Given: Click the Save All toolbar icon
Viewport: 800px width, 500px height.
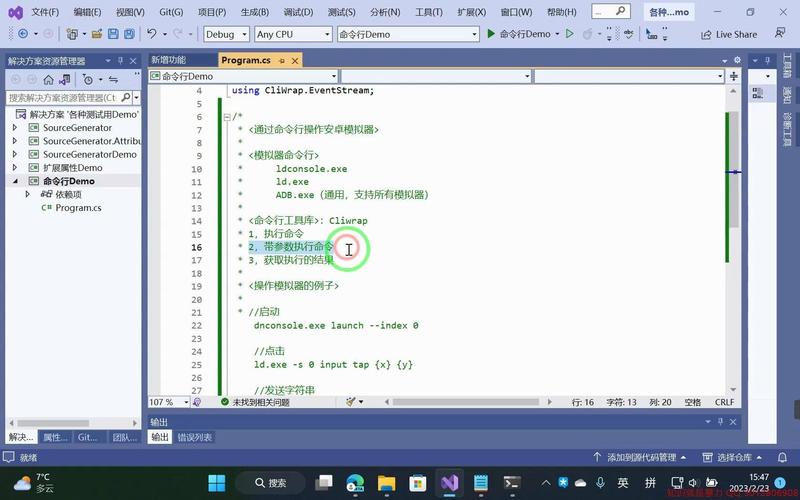Looking at the screenshot, I should click(129, 34).
